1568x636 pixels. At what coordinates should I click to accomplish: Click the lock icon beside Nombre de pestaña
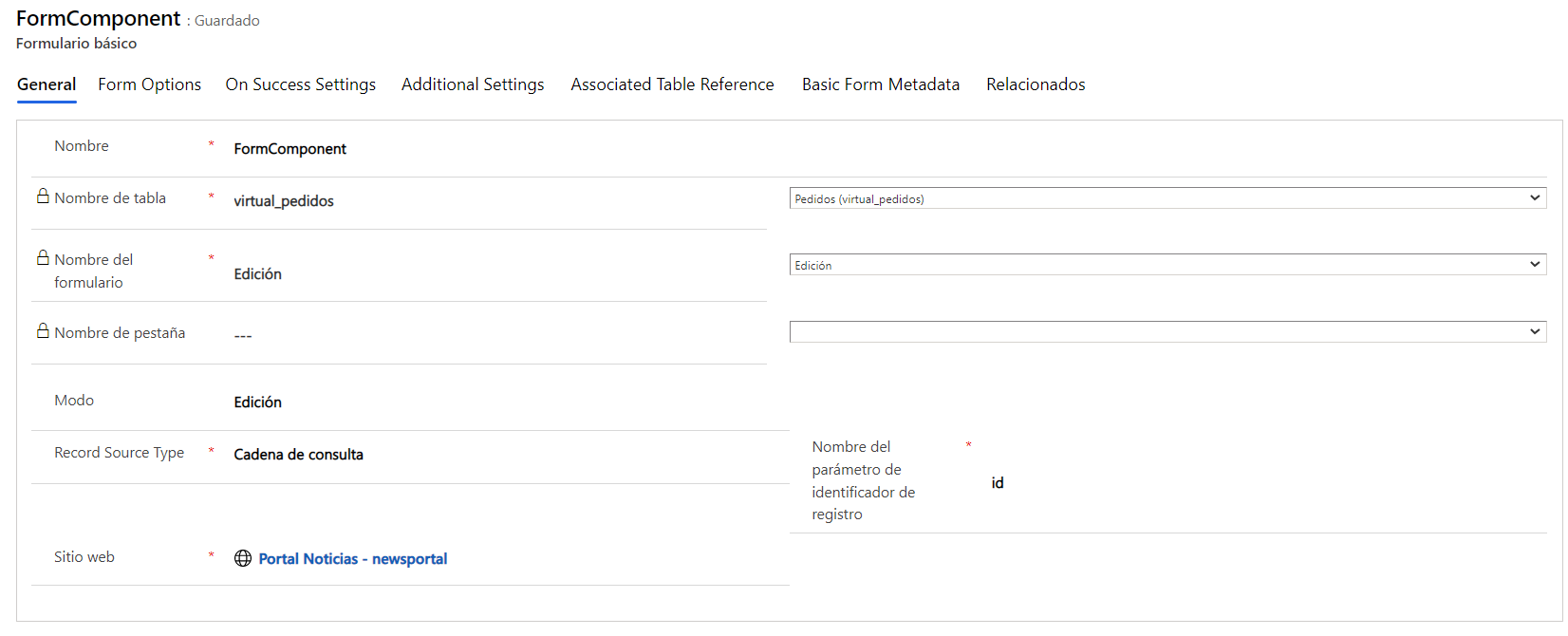coord(43,331)
